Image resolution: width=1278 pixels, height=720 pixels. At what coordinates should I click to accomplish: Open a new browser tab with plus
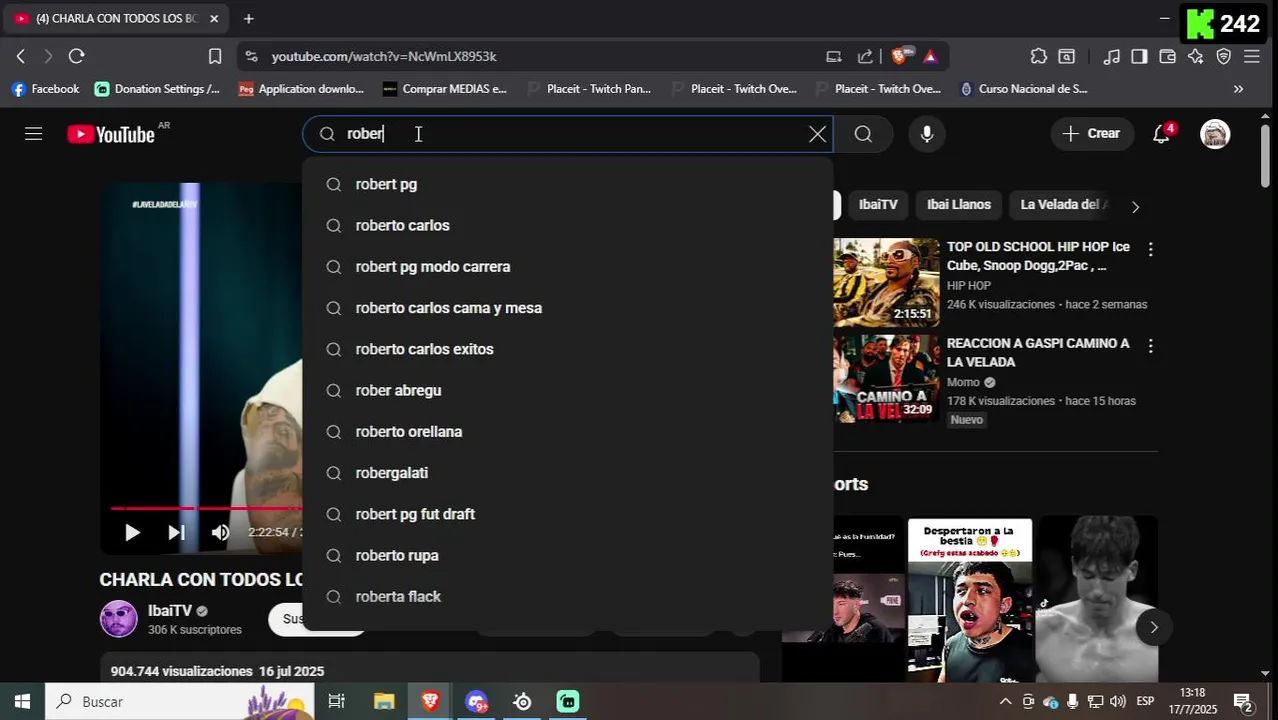[x=249, y=18]
